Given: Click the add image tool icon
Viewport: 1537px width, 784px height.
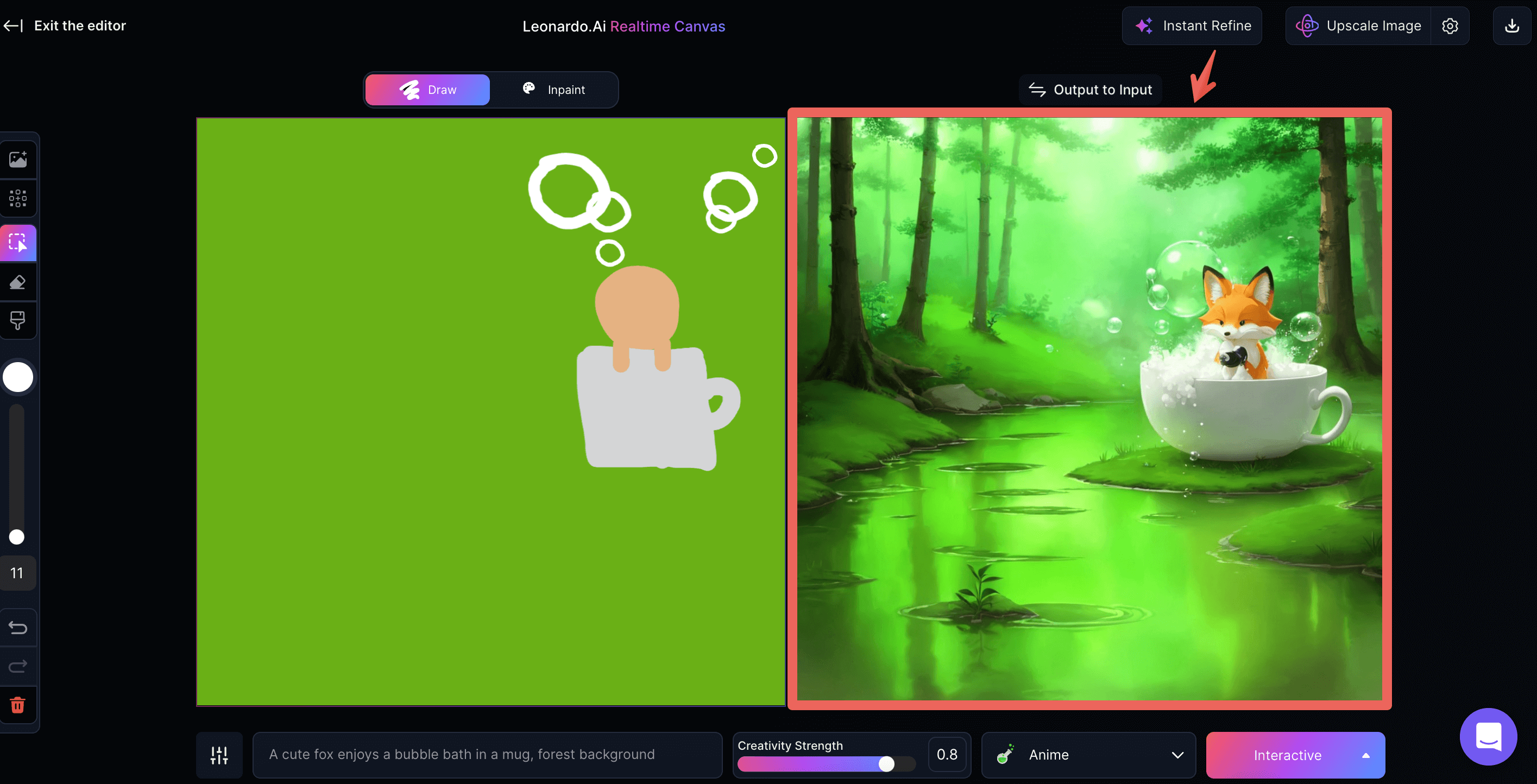Looking at the screenshot, I should pos(18,159).
